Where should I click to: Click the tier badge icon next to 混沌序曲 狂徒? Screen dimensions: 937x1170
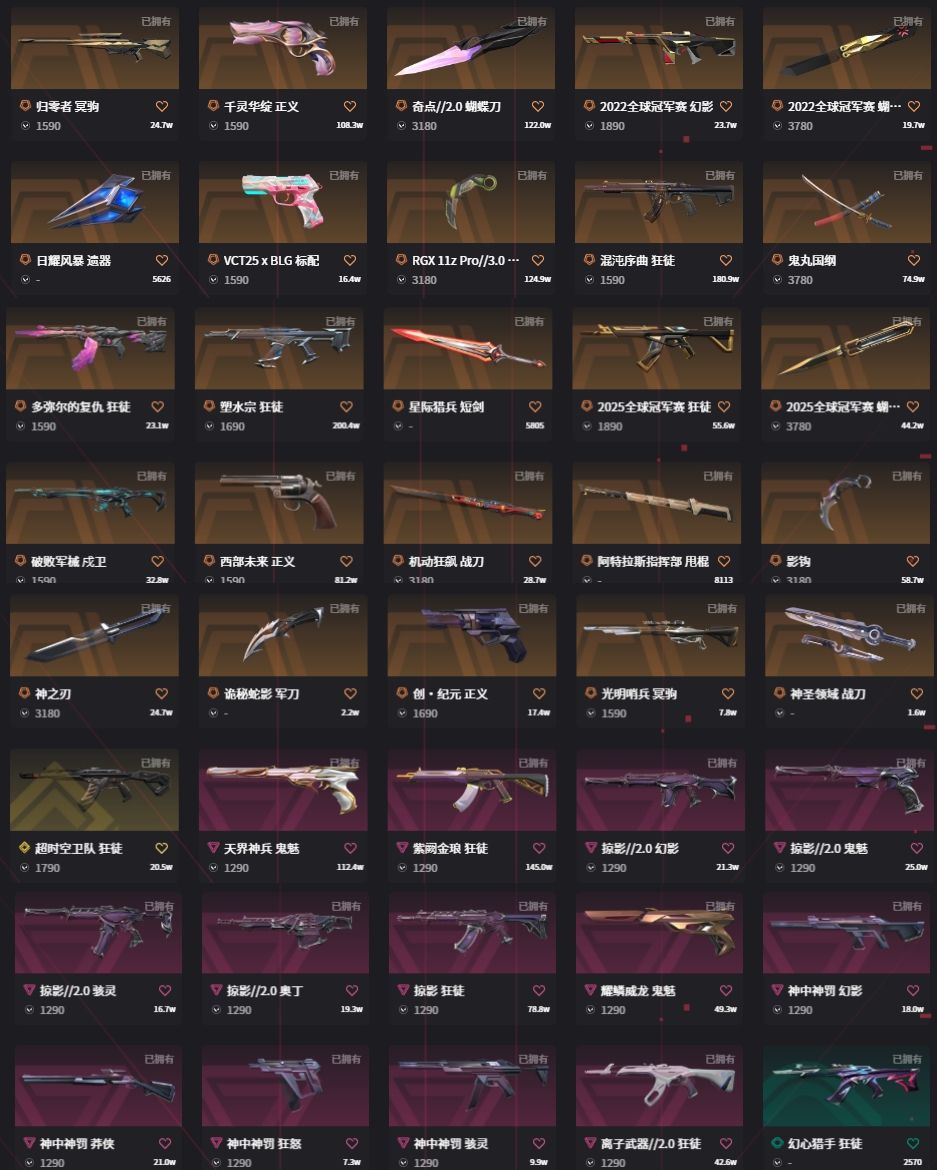click(589, 260)
